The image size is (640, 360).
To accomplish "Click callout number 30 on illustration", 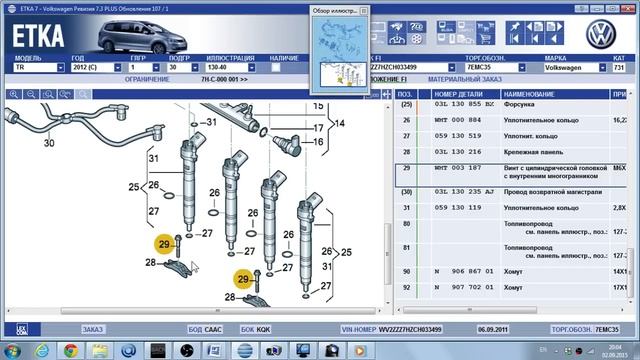I will [49, 143].
